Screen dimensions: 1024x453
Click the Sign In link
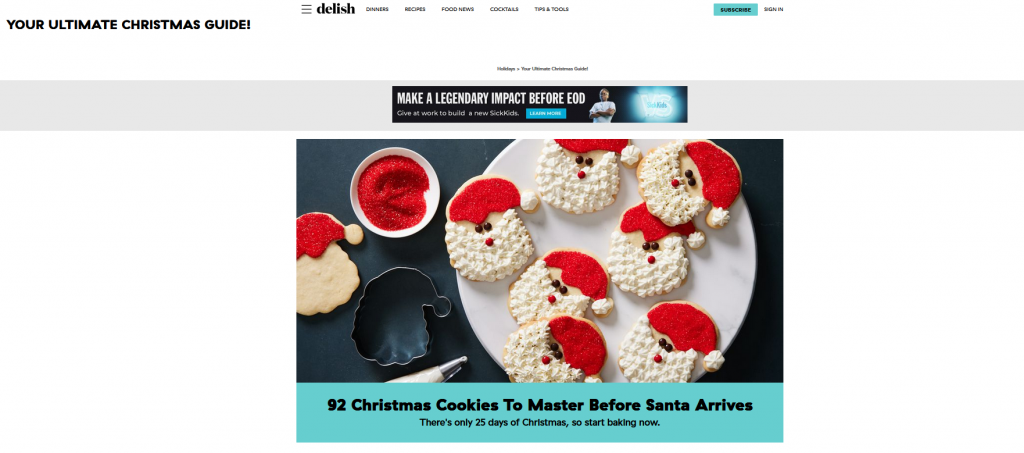coord(773,9)
